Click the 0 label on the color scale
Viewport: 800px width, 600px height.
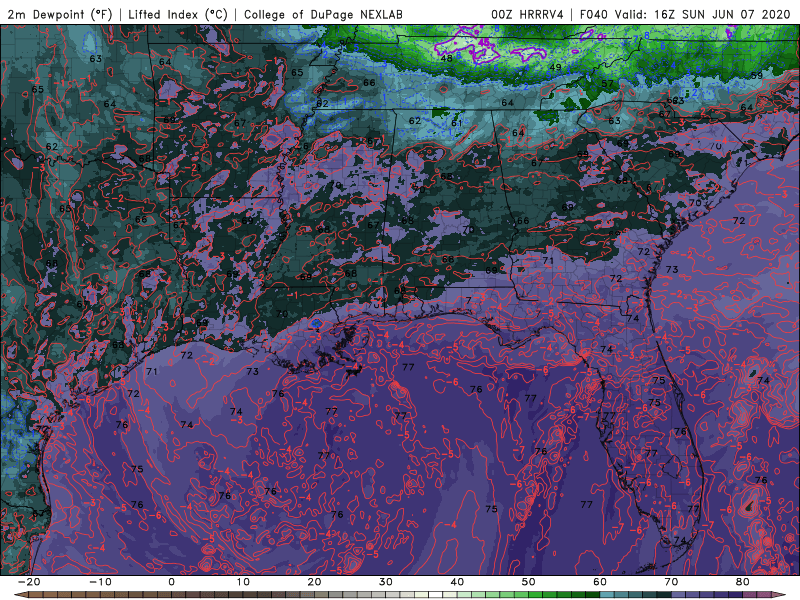pos(171,582)
